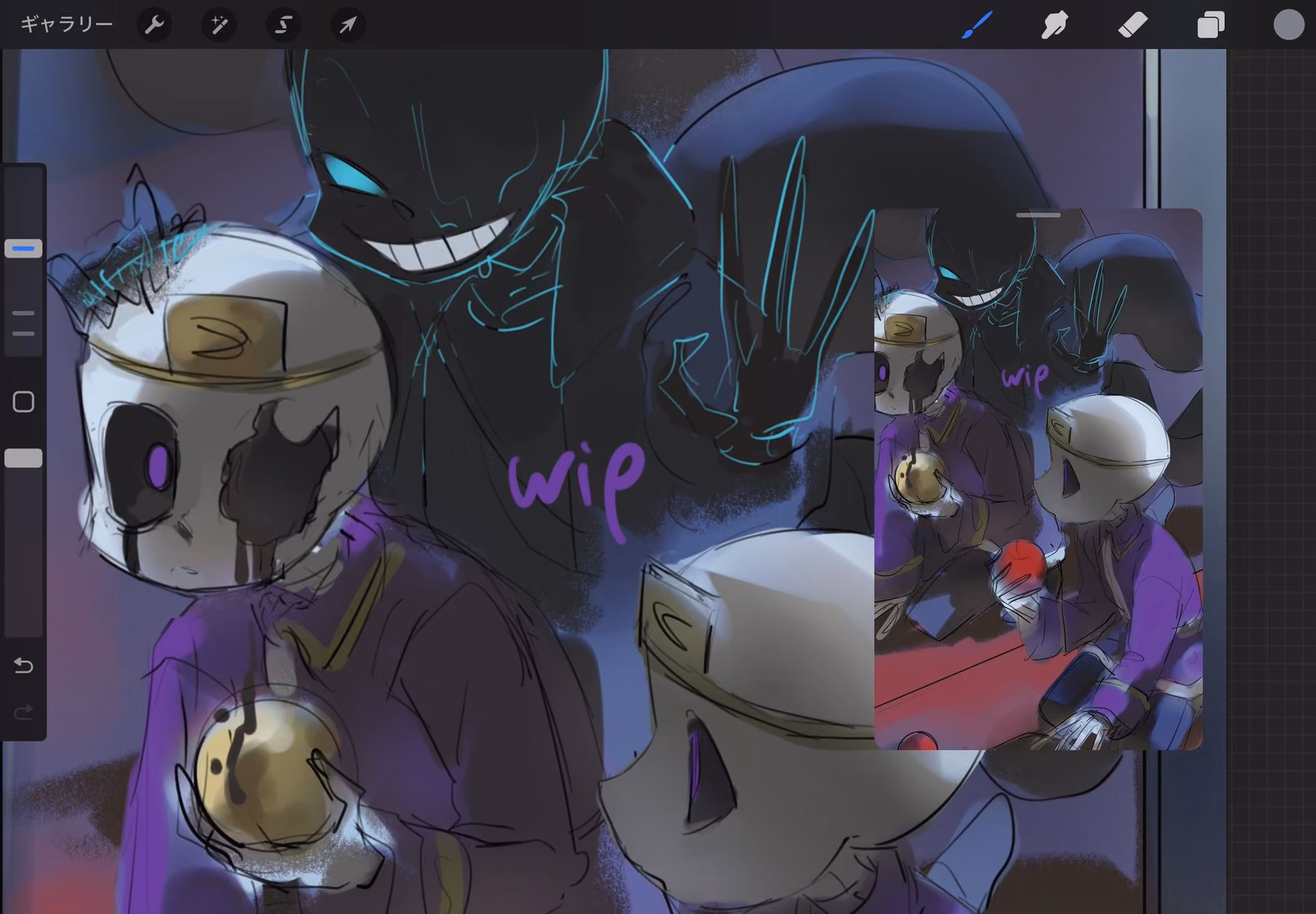This screenshot has width=1316, height=914.
Task: Activate the Transform arrow tool
Action: click(348, 25)
